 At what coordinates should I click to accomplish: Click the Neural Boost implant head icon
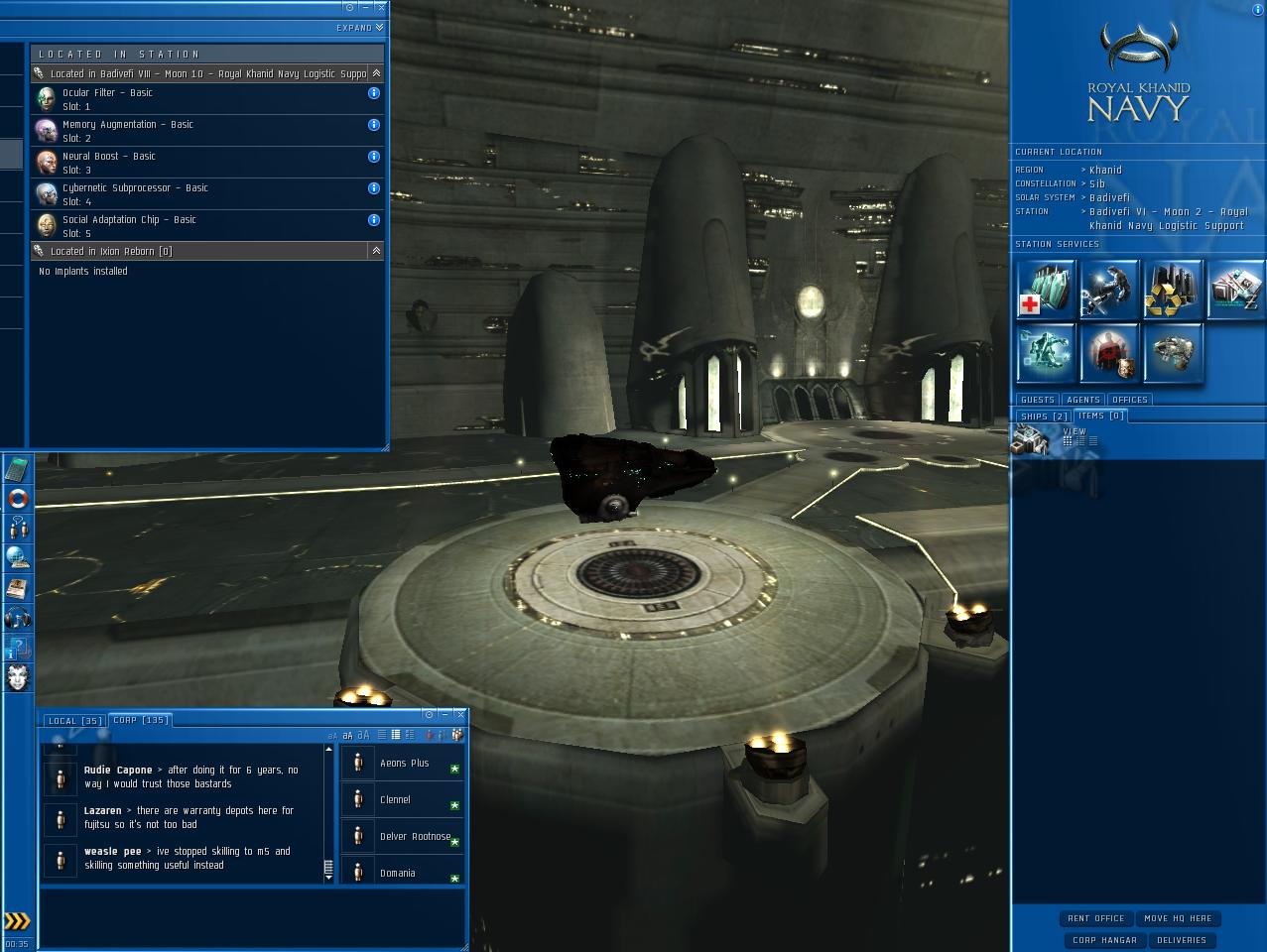coord(46,162)
